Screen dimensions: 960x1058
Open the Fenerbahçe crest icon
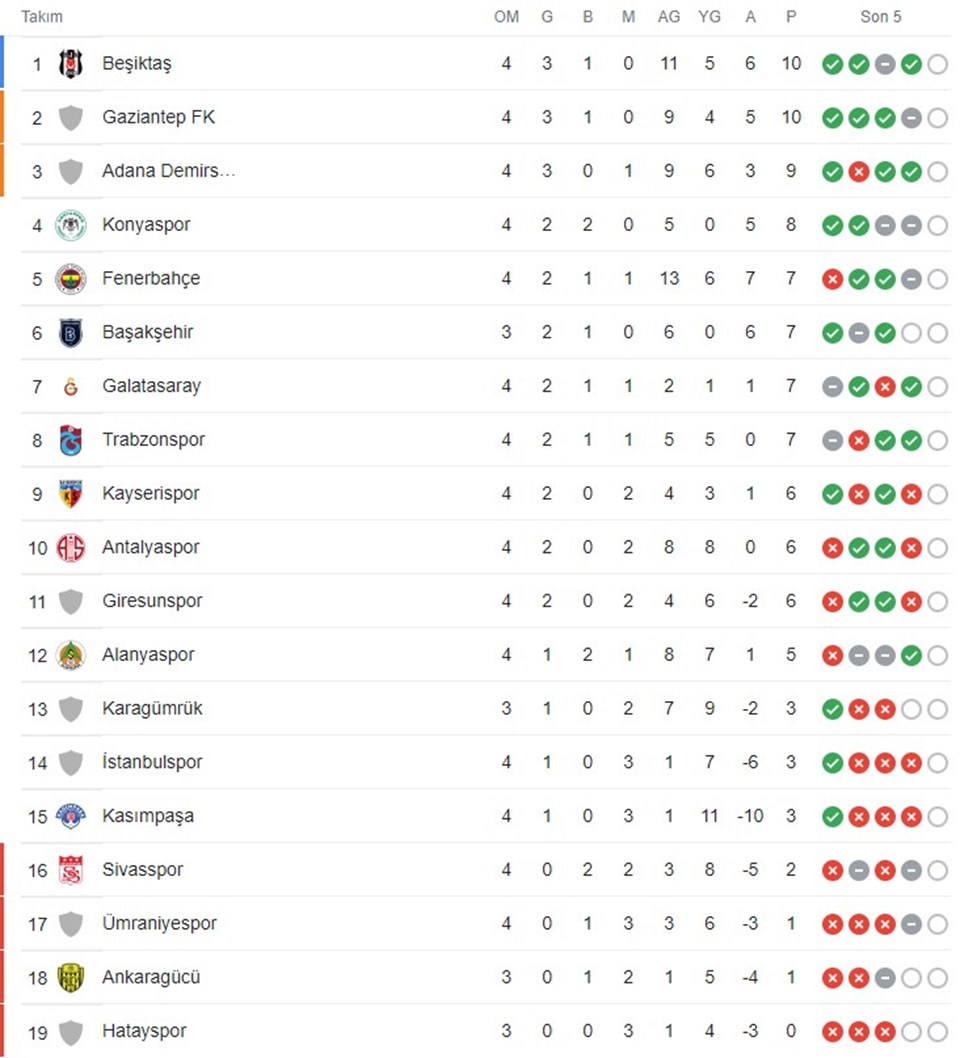click(x=70, y=279)
